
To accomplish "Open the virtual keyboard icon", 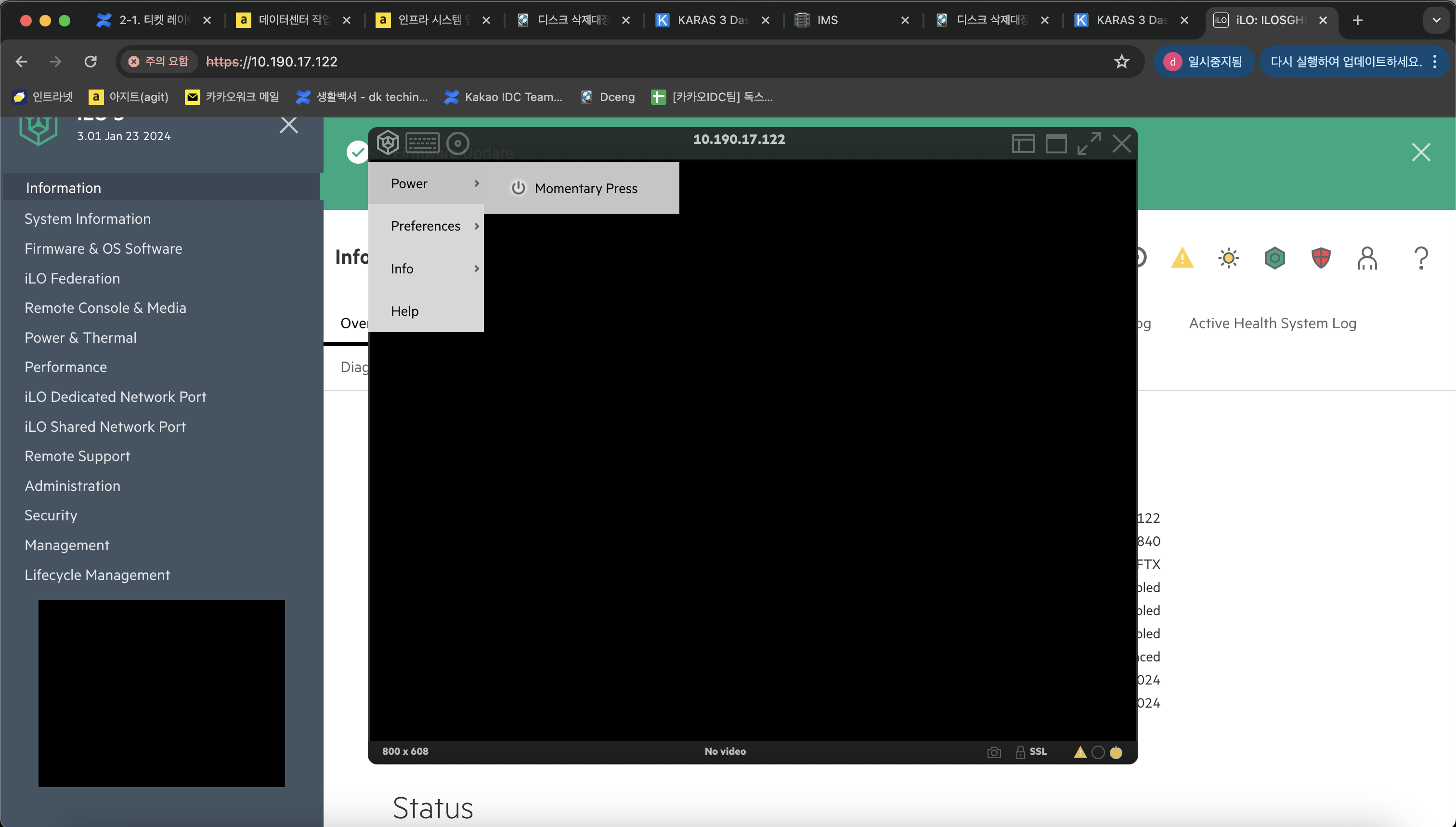I will tap(423, 142).
